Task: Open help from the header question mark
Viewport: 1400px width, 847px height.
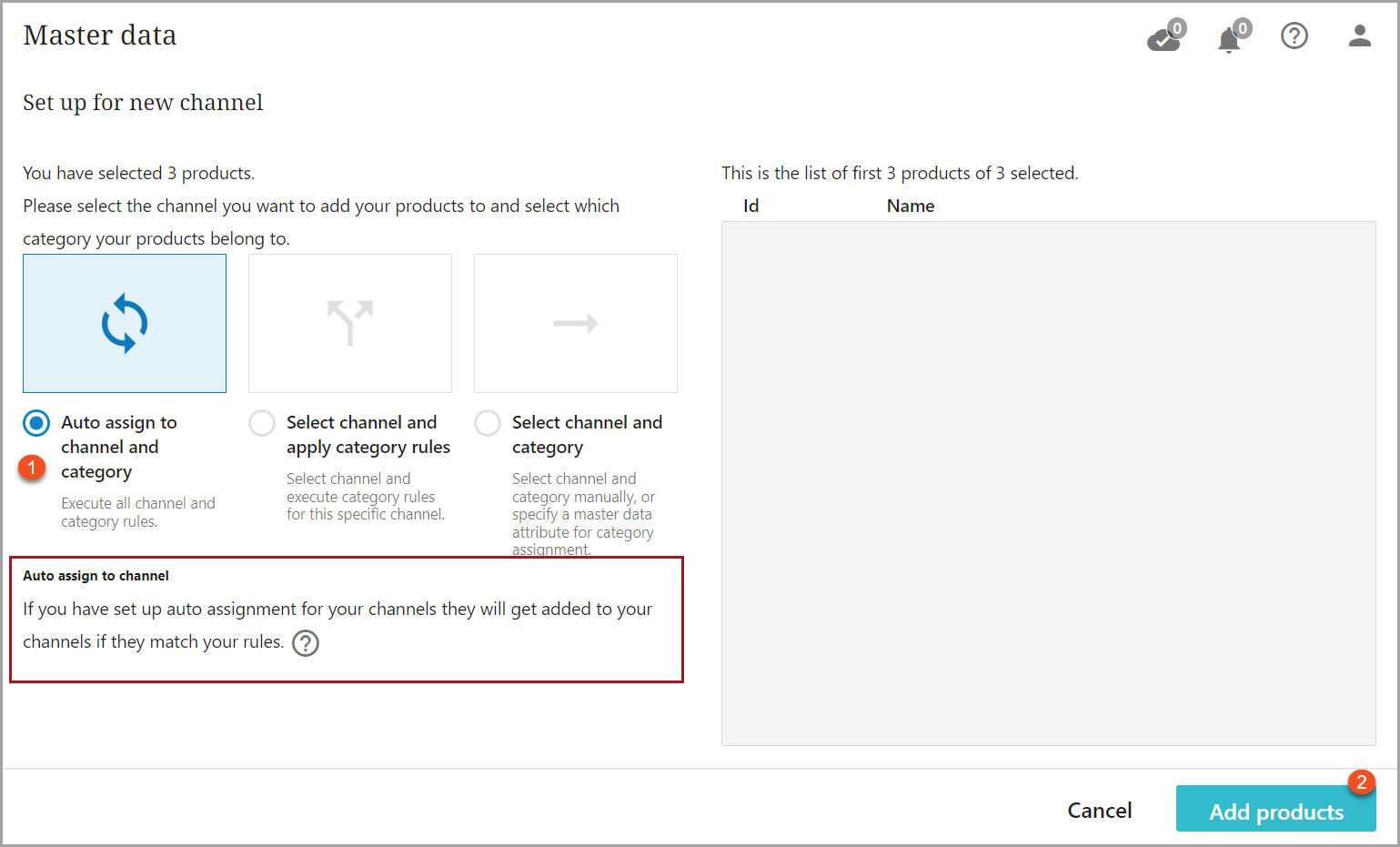Action: (x=1294, y=36)
